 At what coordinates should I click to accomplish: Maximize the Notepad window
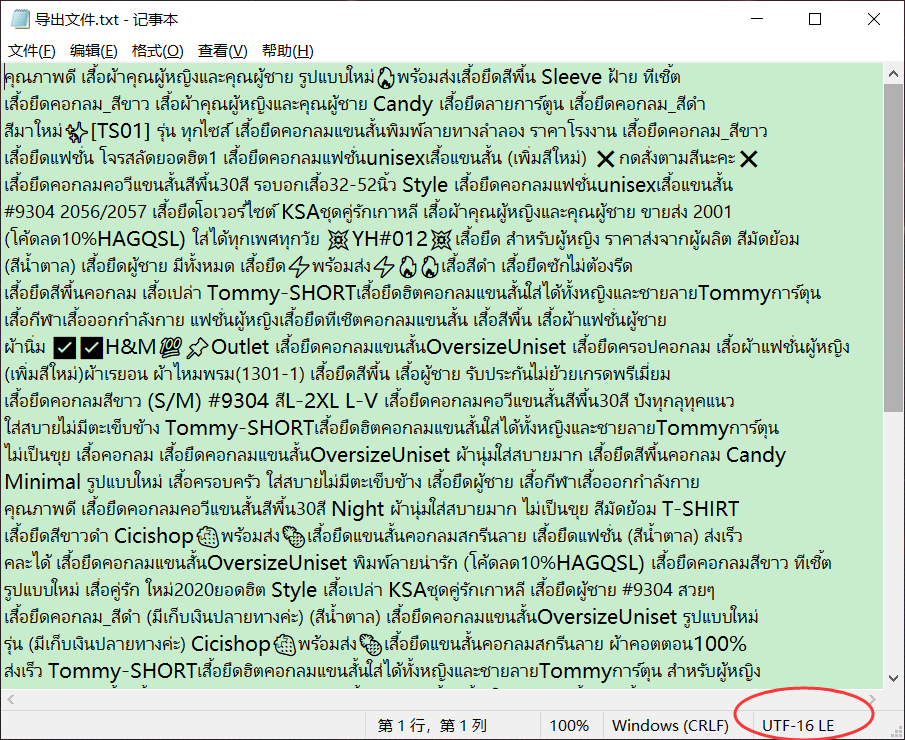pyautogui.click(x=815, y=19)
